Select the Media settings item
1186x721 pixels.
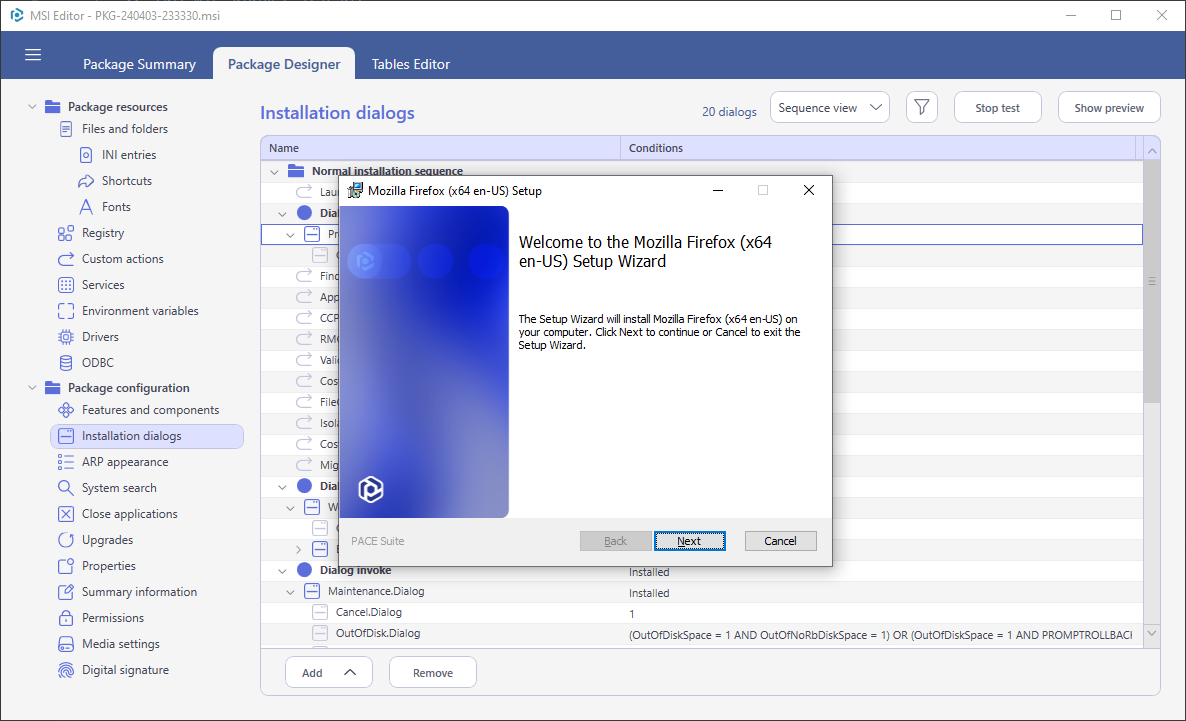[x=121, y=644]
